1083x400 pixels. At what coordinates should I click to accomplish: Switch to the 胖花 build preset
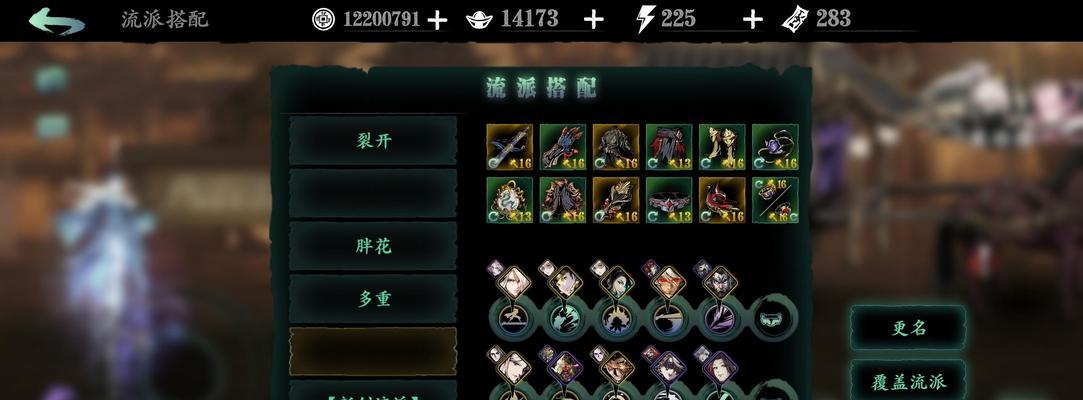pos(373,246)
